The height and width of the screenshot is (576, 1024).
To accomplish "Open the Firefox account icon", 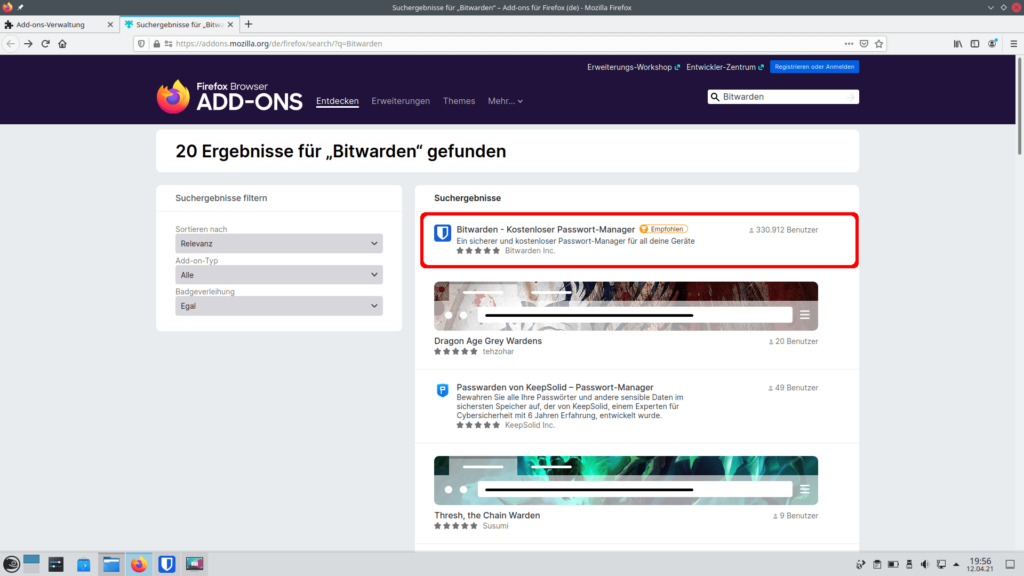I will pos(992,44).
